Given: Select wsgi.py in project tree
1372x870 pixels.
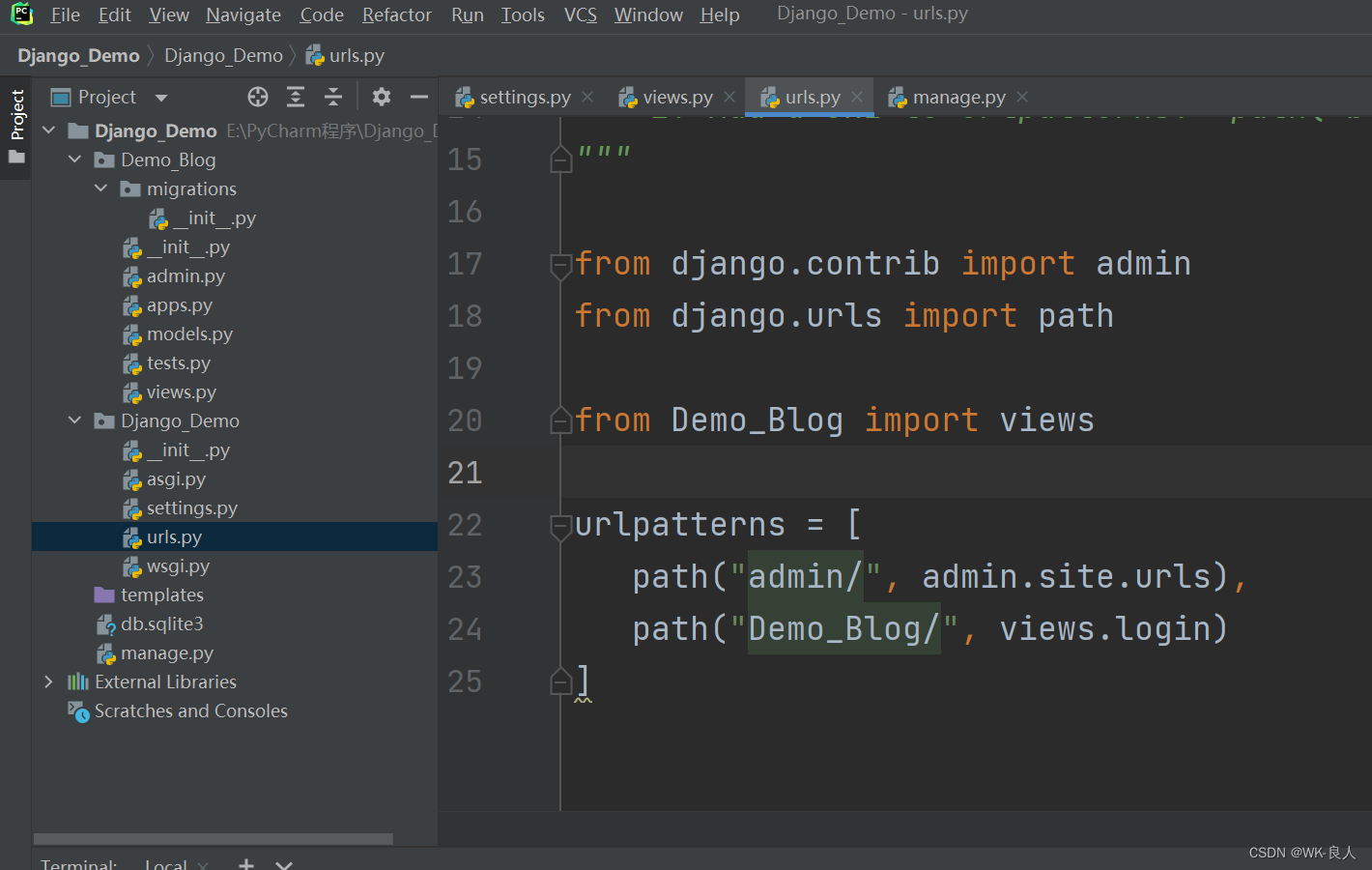Looking at the screenshot, I should click(x=166, y=566).
